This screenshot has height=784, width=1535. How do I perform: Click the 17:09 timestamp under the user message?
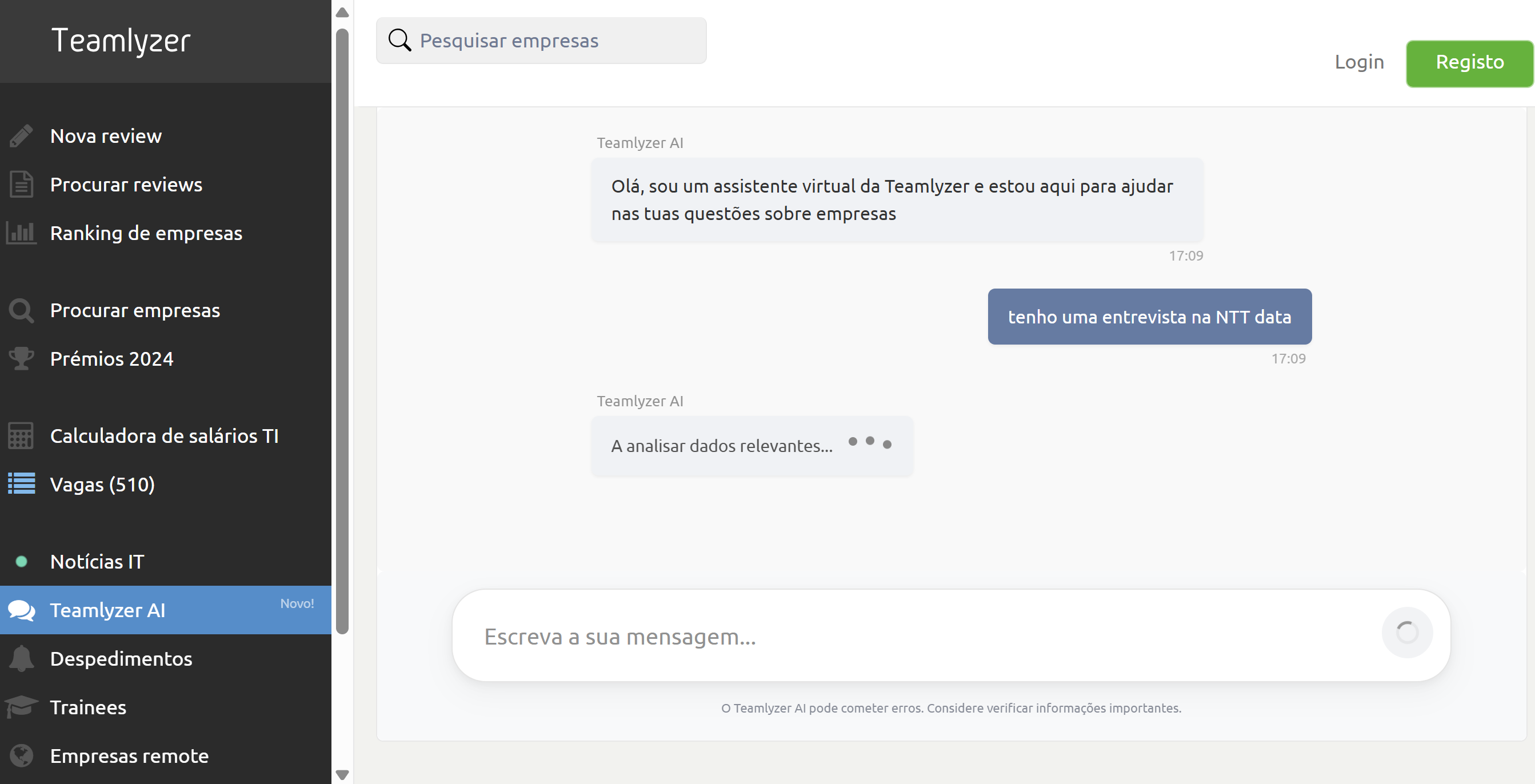pyautogui.click(x=1288, y=359)
